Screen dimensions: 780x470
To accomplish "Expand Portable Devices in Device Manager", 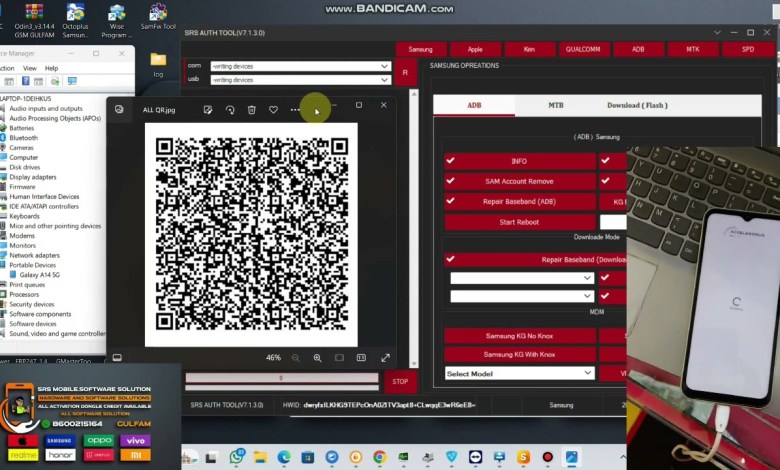I will point(33,265).
